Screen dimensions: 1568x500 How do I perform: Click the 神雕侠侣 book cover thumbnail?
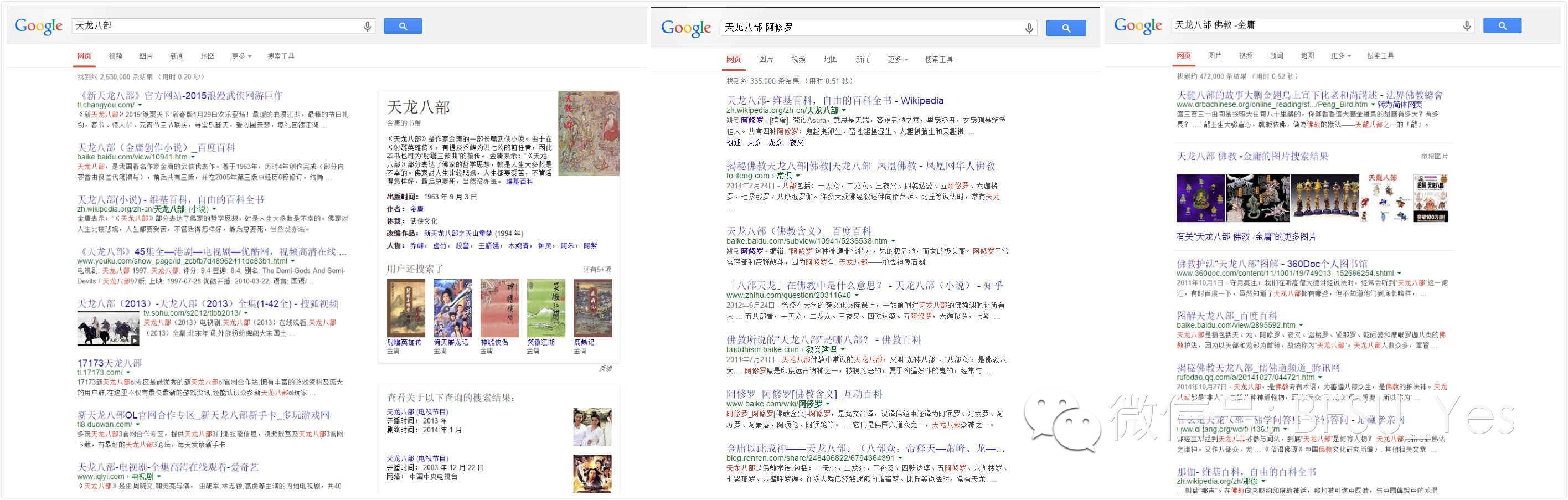tap(499, 308)
